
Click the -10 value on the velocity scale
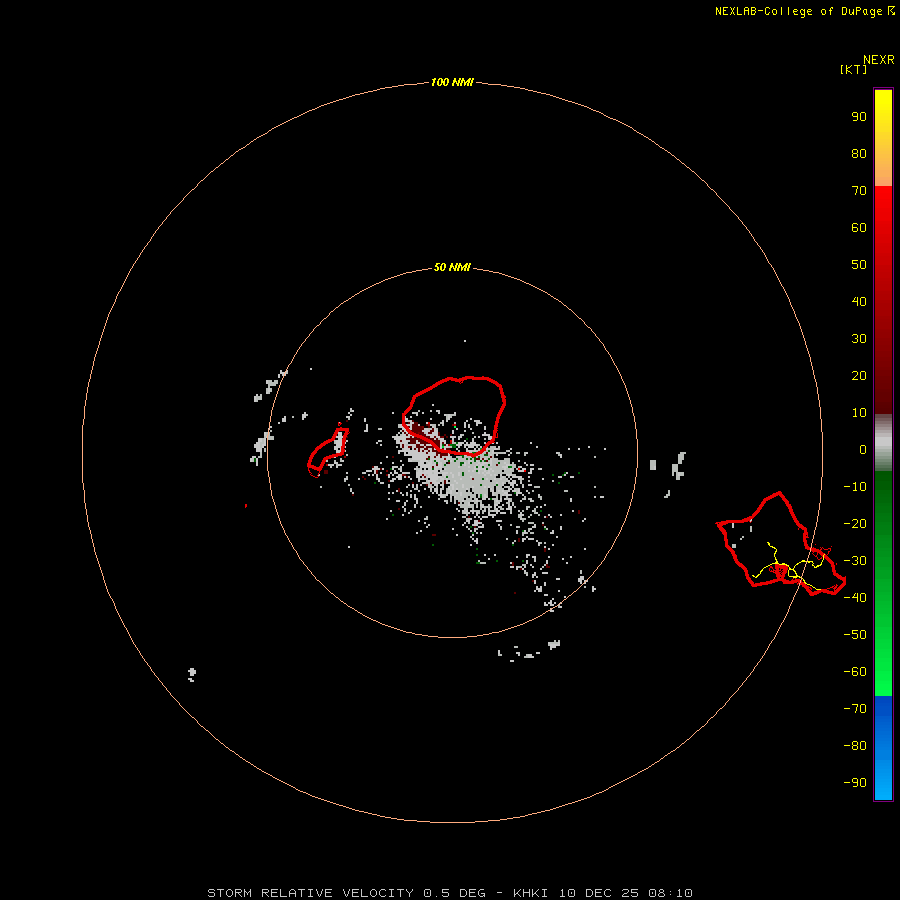pyautogui.click(x=855, y=487)
